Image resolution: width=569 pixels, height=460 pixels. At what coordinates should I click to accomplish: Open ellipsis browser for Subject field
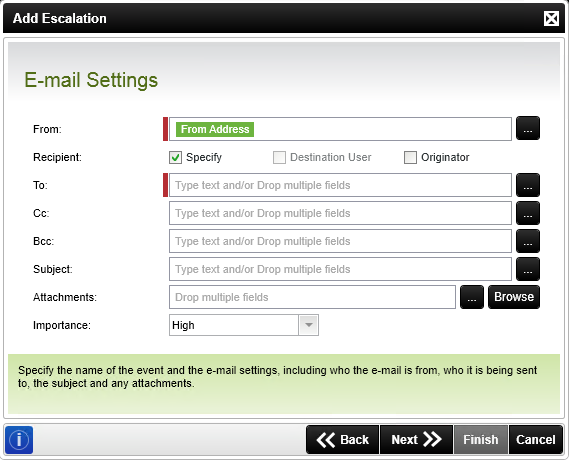point(528,269)
